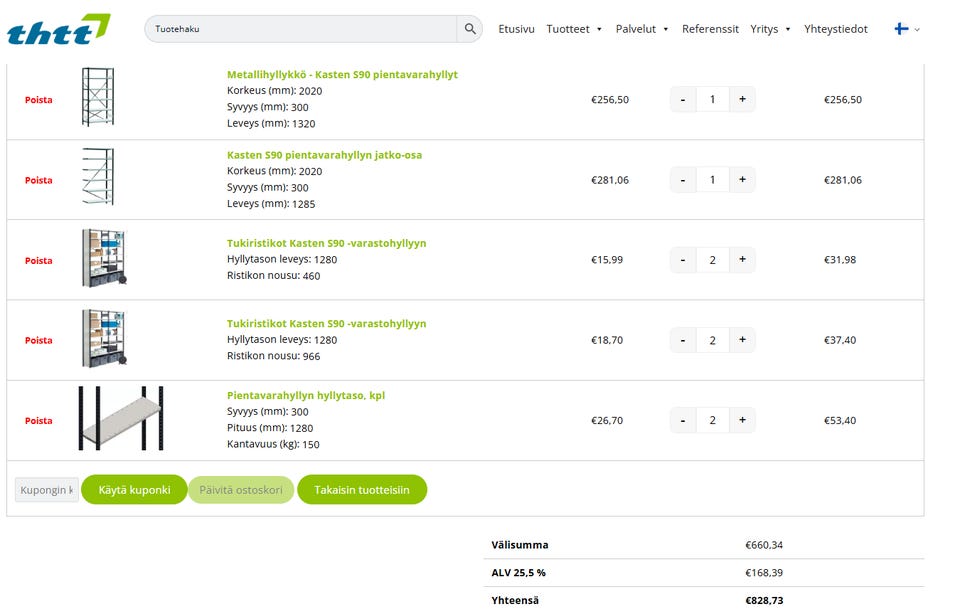
Task: Open thumbnail for Tukiristikot nousu 966
Action: click(x=104, y=338)
